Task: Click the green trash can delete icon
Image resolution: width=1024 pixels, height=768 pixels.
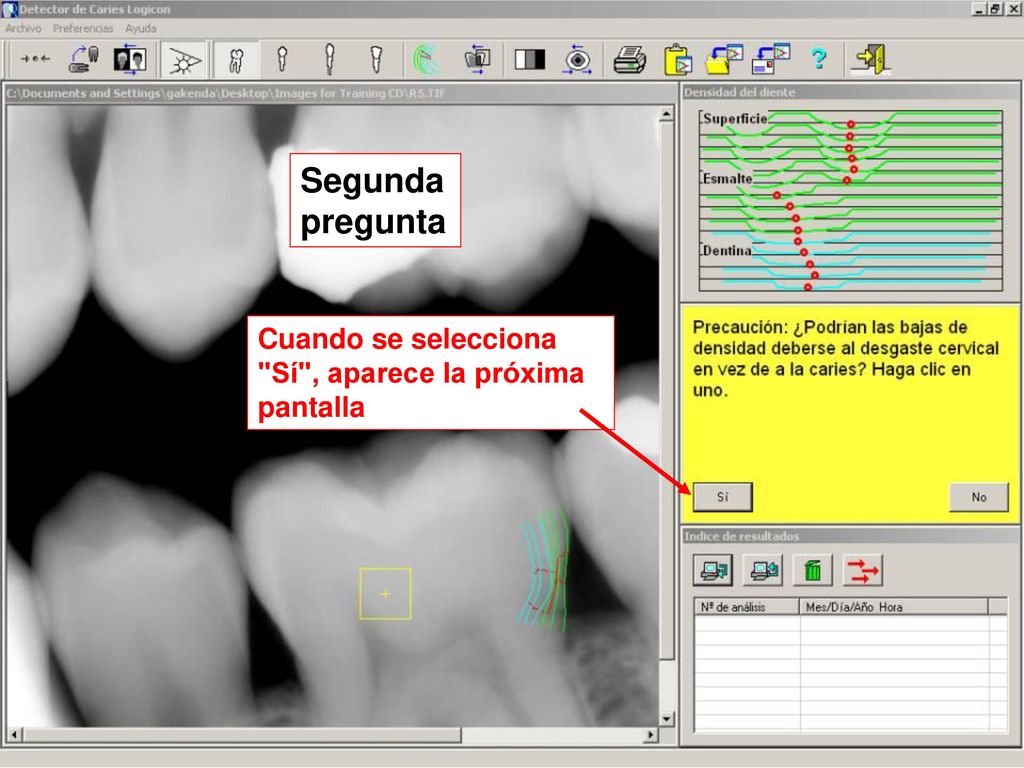Action: (813, 571)
